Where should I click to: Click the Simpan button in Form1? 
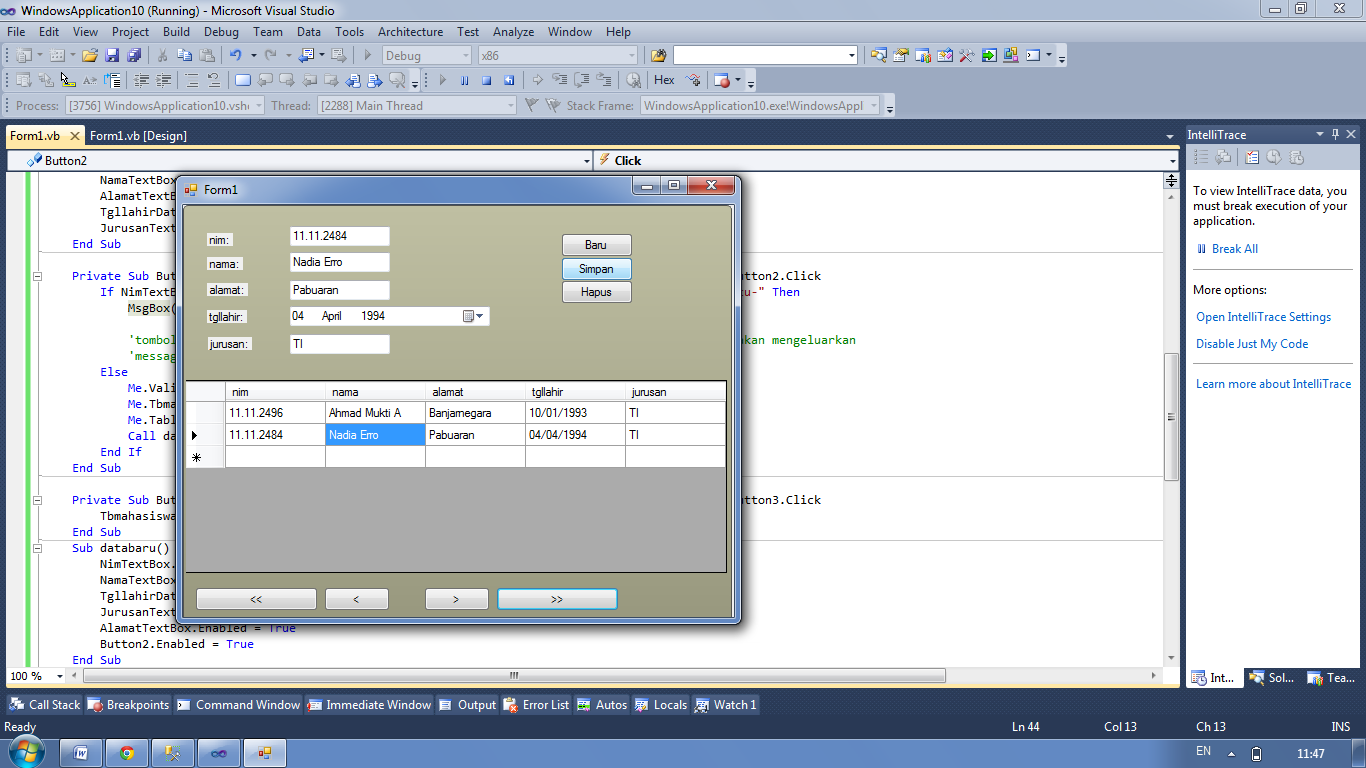[x=596, y=269]
